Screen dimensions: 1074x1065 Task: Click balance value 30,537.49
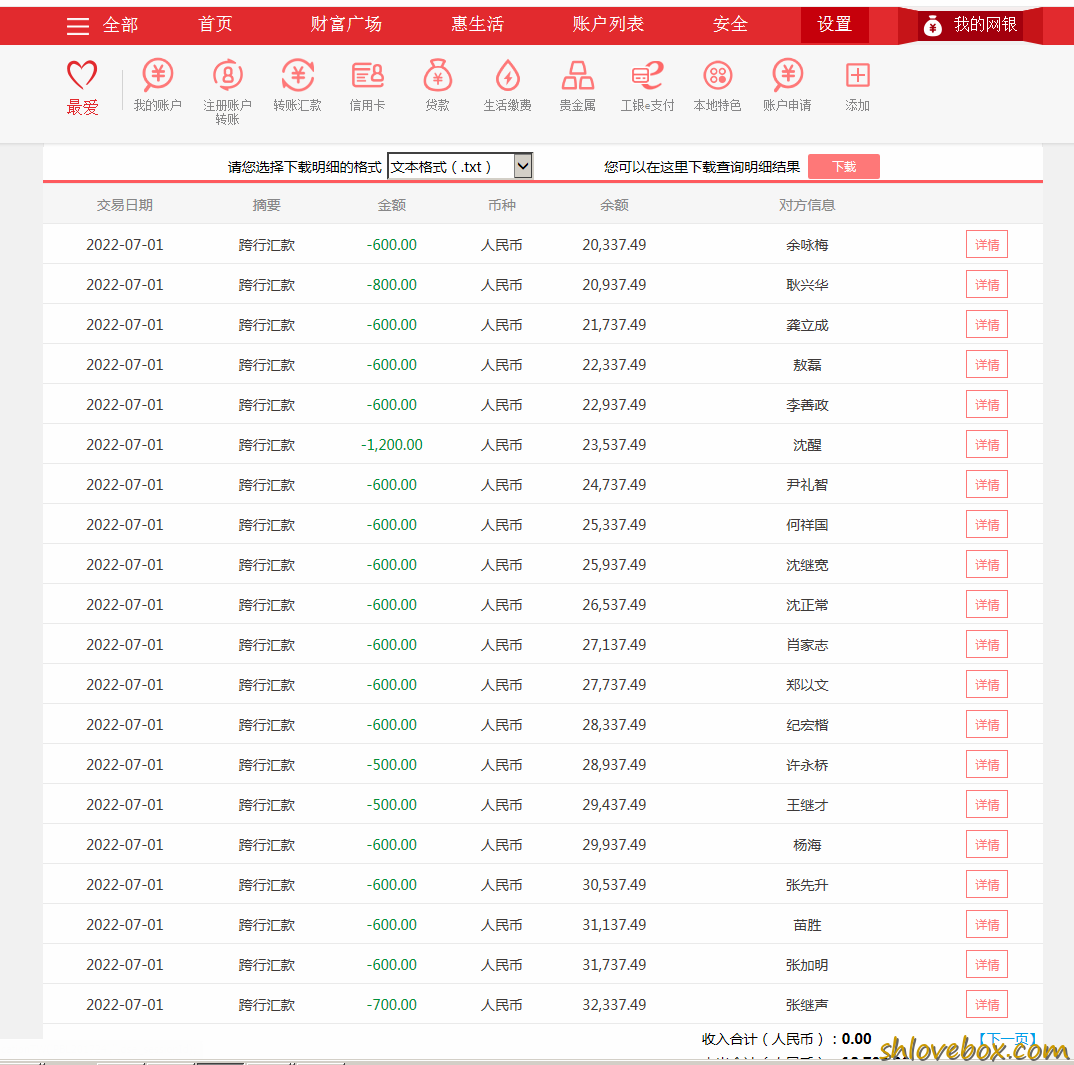[614, 884]
